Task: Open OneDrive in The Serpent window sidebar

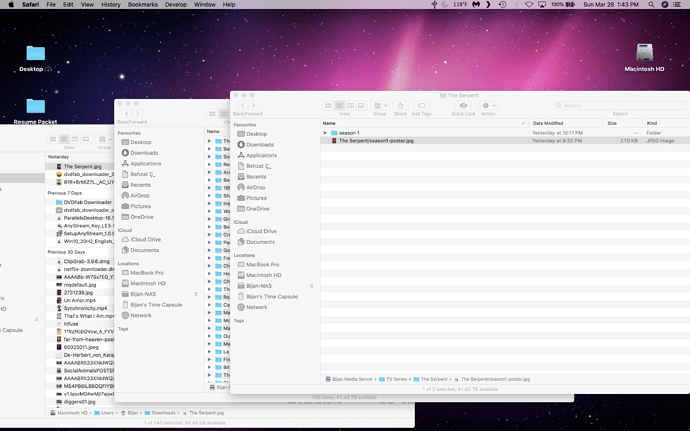Action: pyautogui.click(x=253, y=209)
